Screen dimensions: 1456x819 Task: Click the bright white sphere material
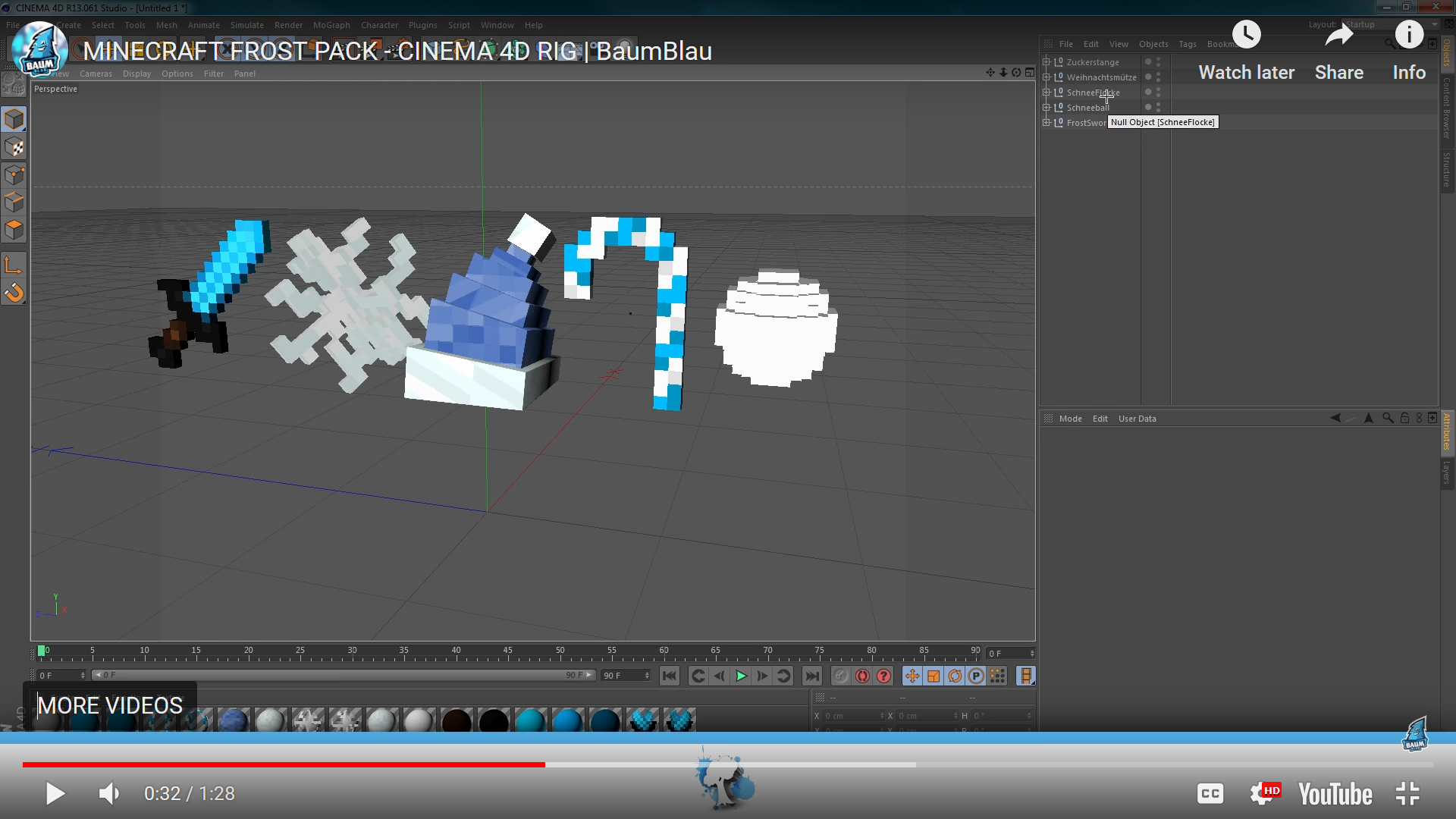419,720
